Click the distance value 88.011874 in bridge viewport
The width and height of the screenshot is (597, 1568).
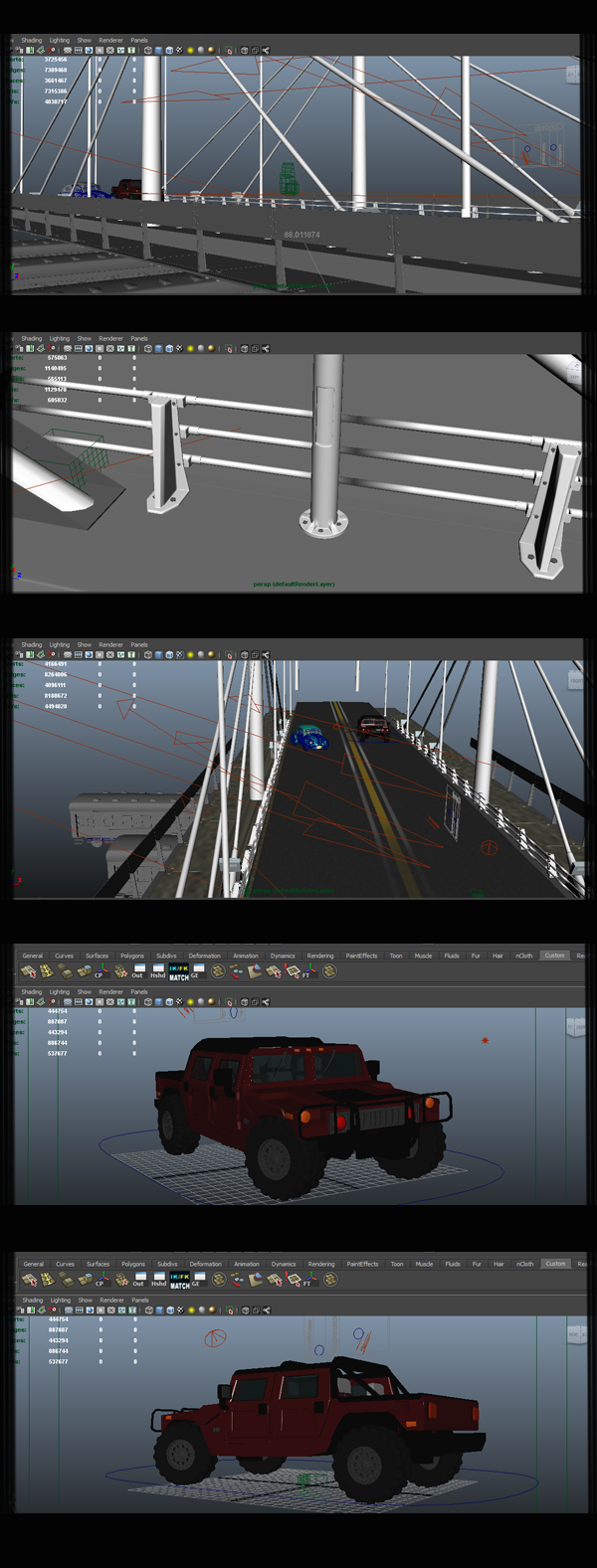pos(302,236)
